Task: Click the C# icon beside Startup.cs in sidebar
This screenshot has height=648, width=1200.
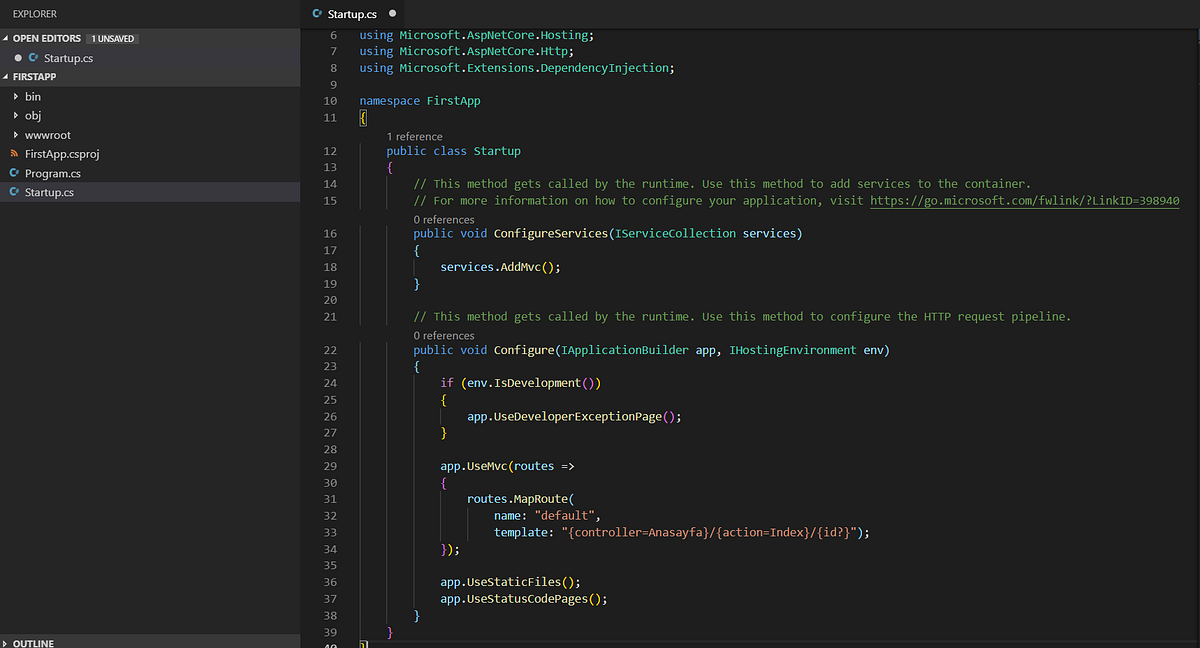Action: click(x=14, y=192)
